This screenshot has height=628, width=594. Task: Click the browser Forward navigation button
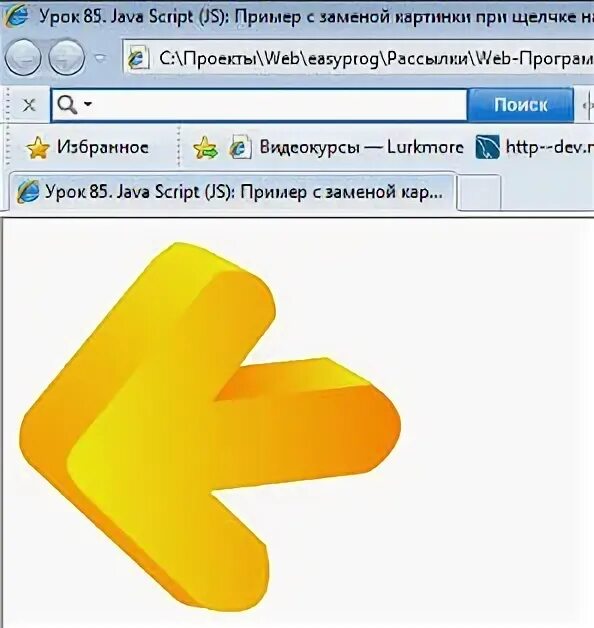[x=66, y=58]
